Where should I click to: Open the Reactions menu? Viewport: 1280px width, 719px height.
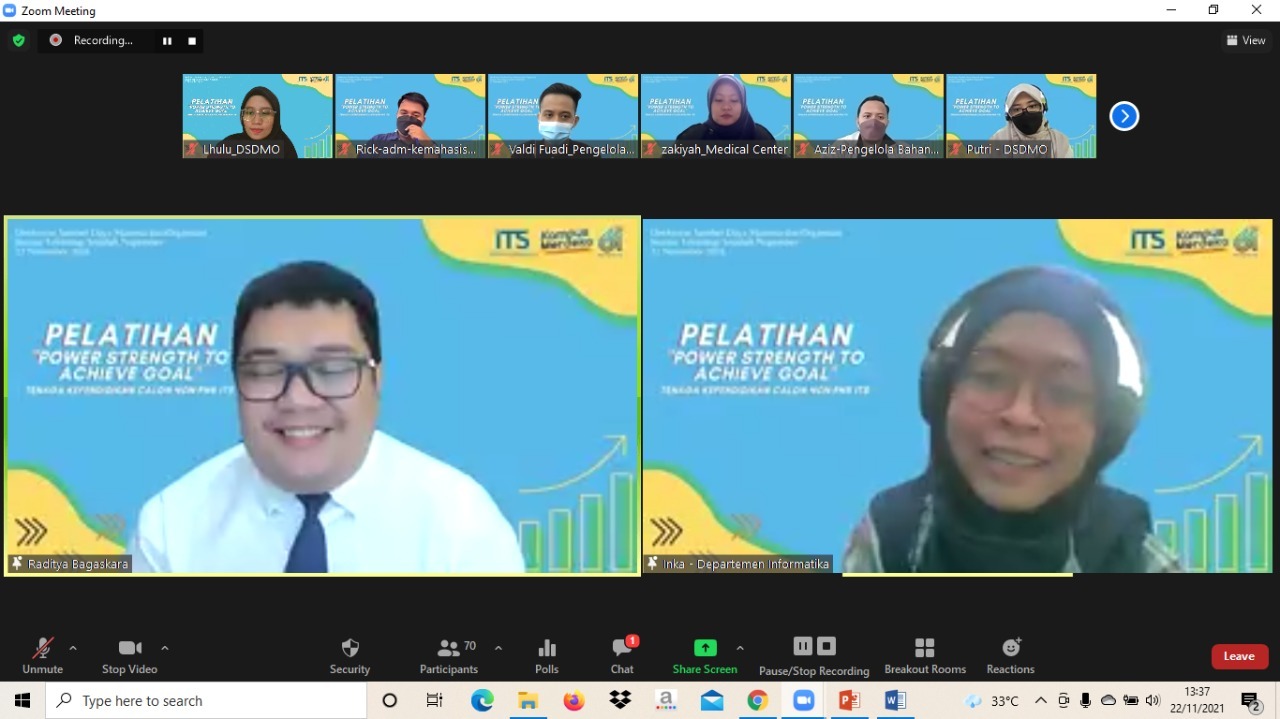pos(1010,655)
